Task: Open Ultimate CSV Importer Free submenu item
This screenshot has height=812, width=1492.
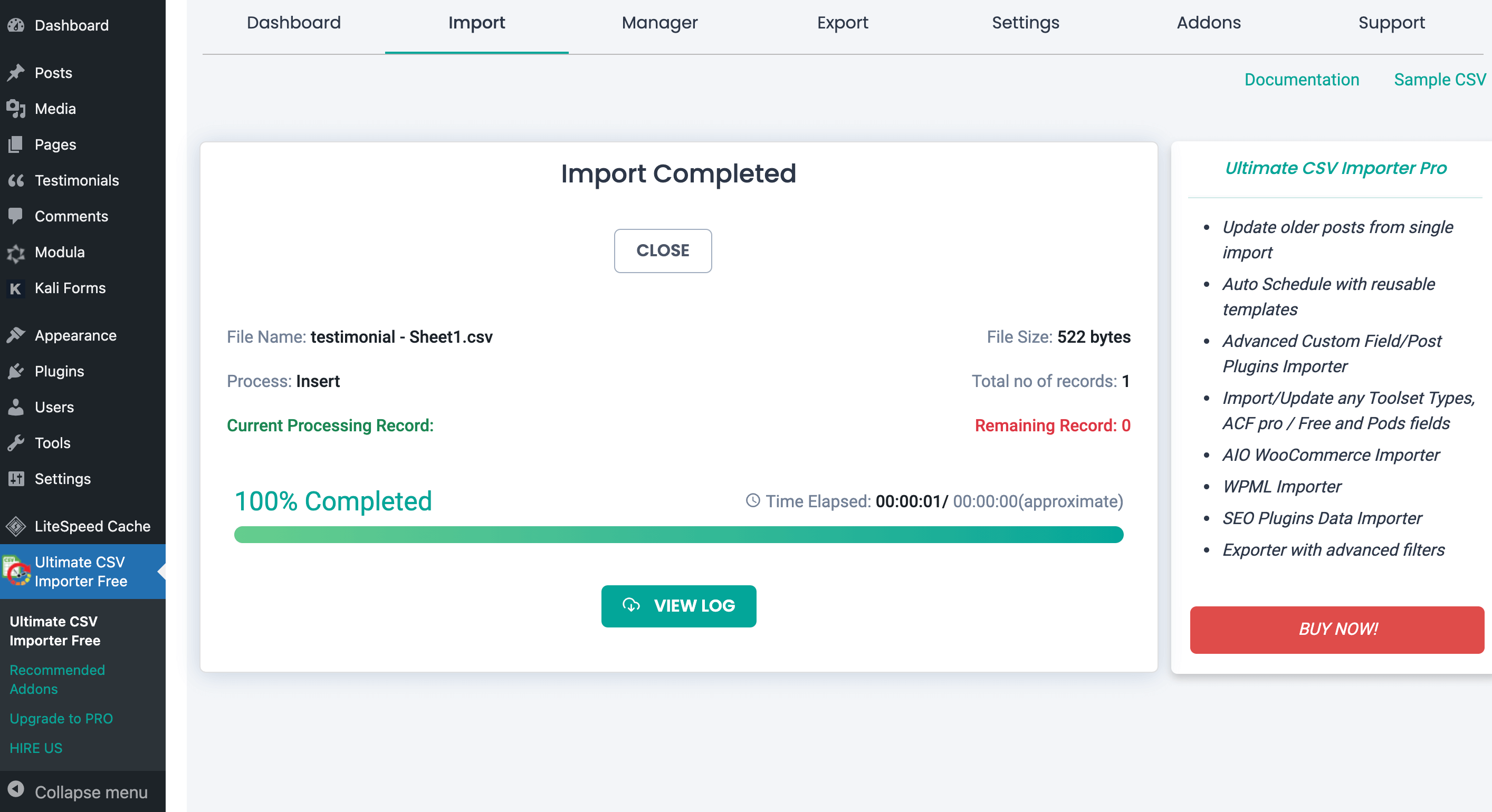Action: tap(54, 630)
